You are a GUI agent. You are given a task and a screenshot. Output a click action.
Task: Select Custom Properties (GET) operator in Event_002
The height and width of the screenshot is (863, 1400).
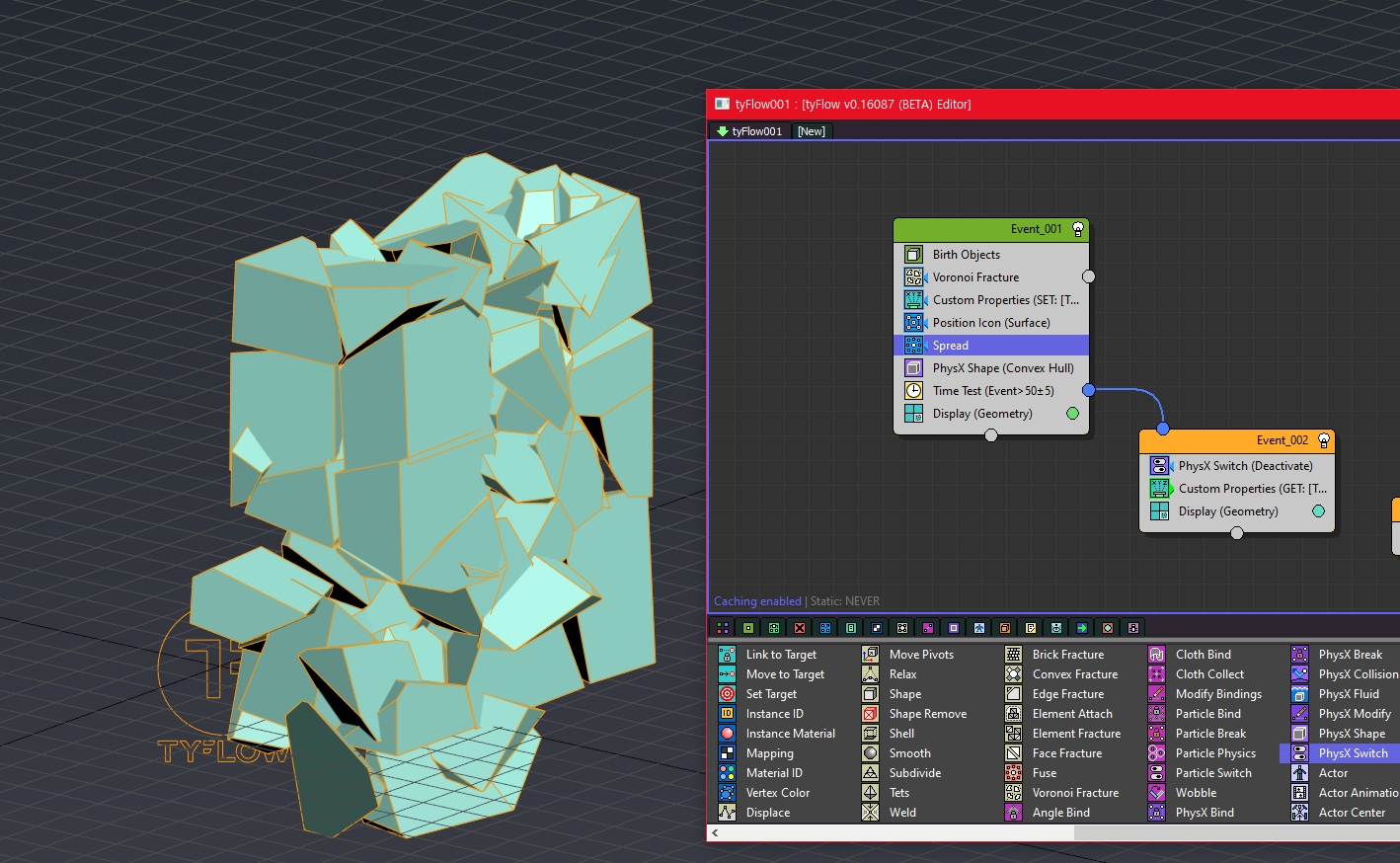(x=1237, y=489)
